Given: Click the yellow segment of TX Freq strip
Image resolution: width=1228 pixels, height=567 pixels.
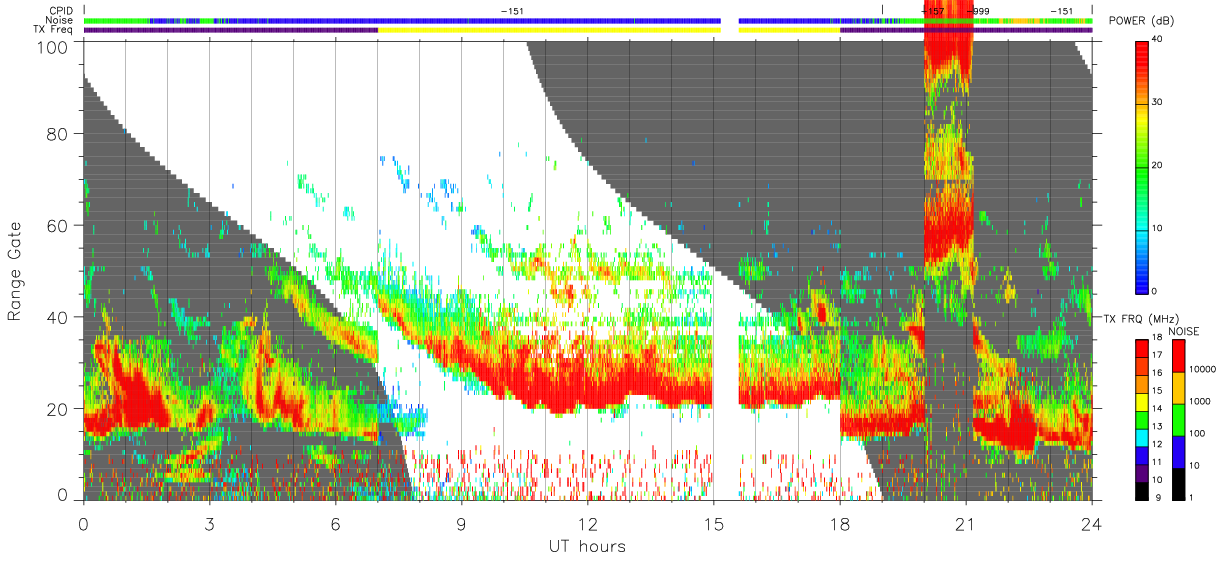Looking at the screenshot, I should (549, 30).
